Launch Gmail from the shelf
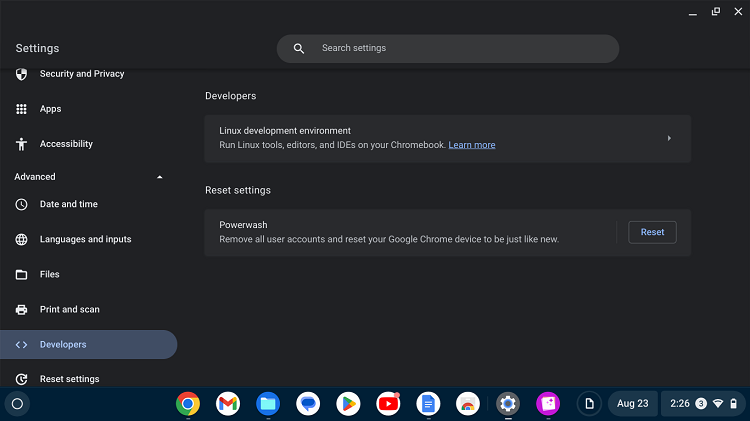750x421 pixels. (x=228, y=404)
